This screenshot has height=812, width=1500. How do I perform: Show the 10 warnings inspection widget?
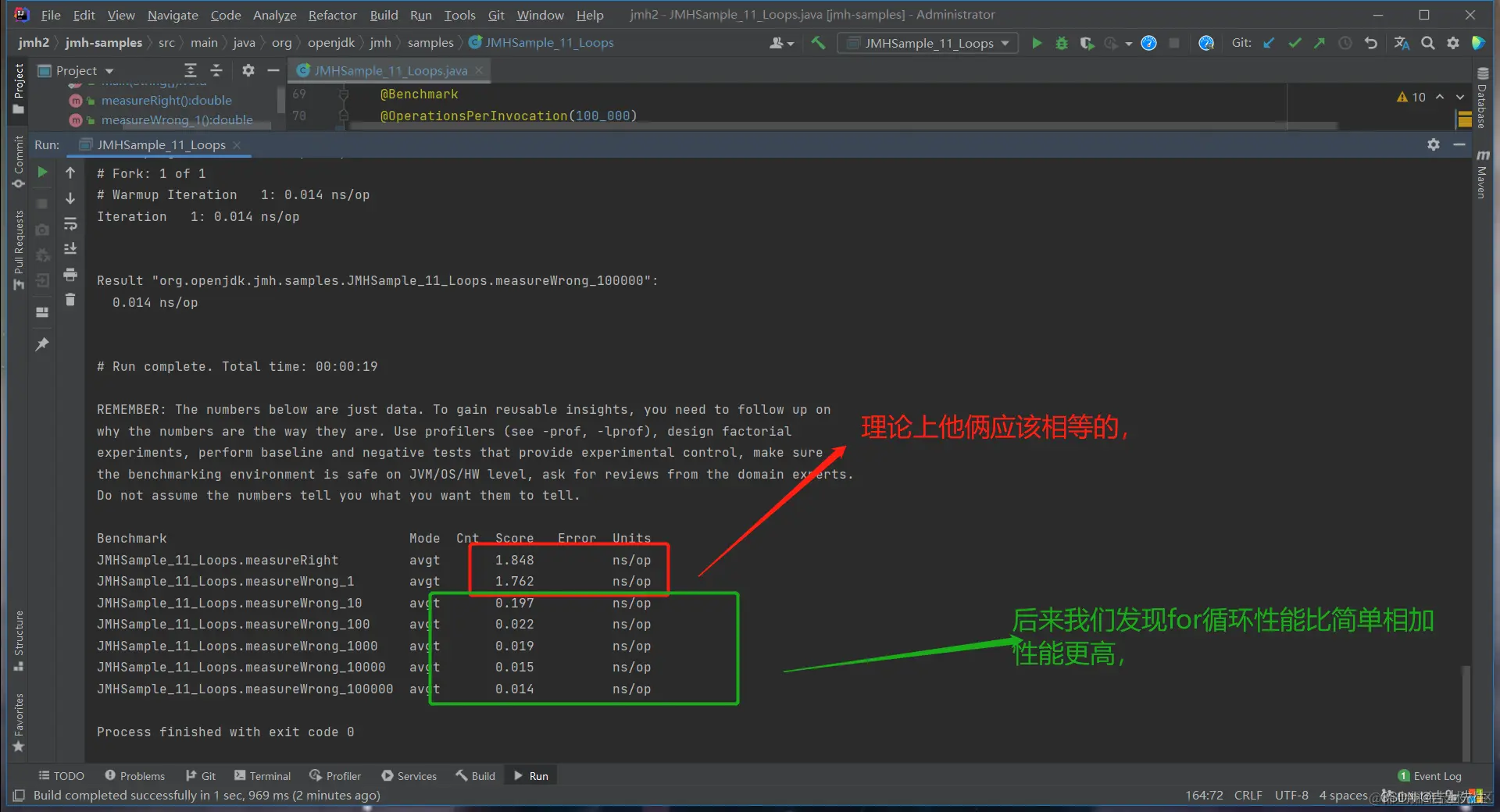[x=1412, y=97]
